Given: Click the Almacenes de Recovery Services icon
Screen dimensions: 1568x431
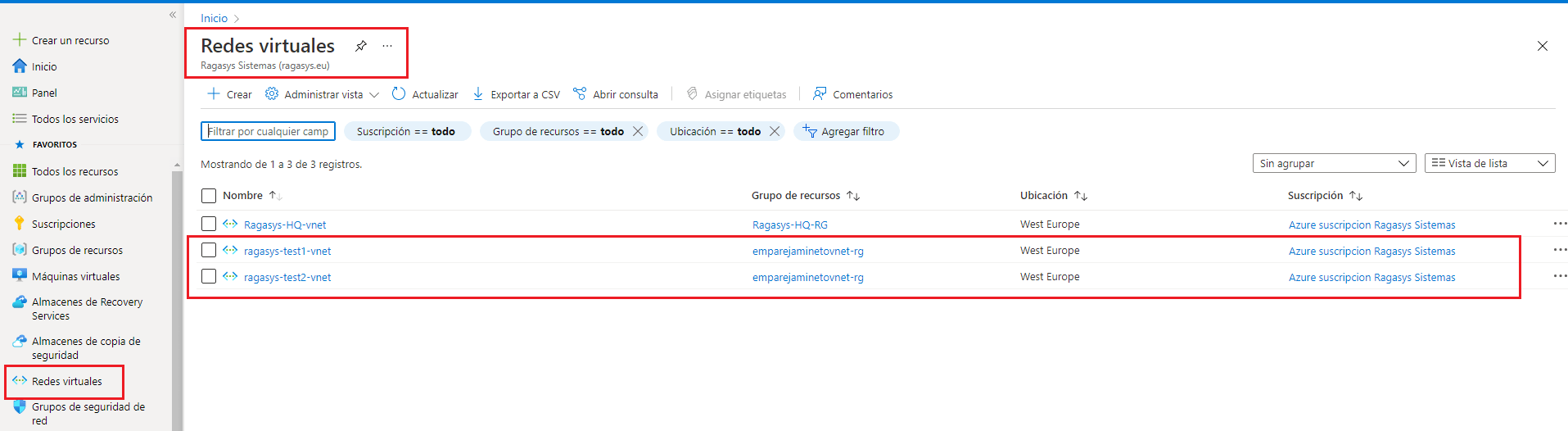Looking at the screenshot, I should (20, 302).
